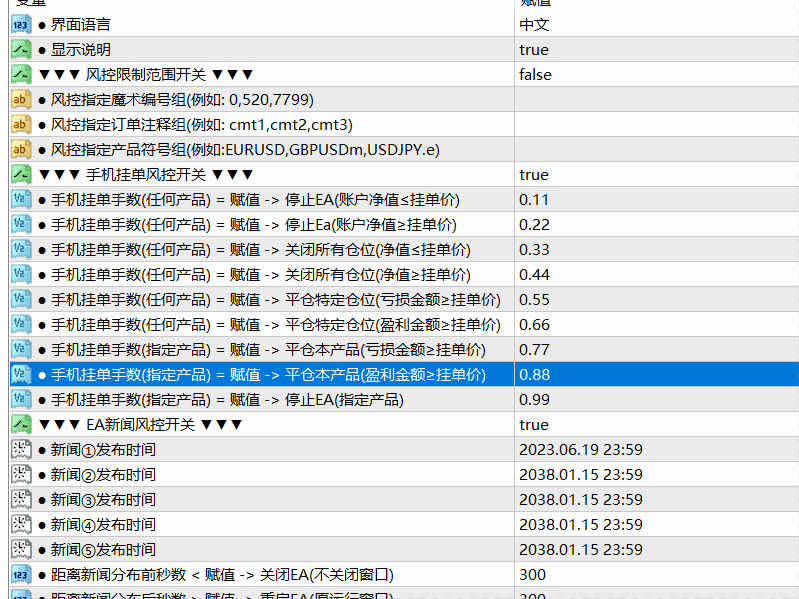Select the value 0.99
The image size is (799, 599).
coord(534,399)
